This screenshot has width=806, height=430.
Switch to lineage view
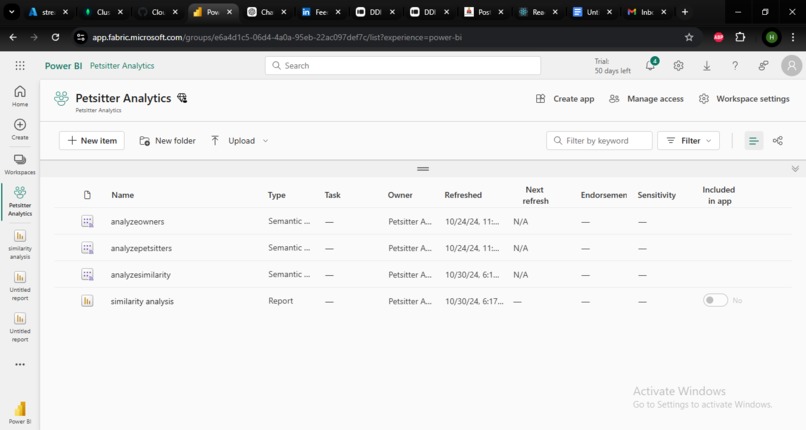click(778, 141)
